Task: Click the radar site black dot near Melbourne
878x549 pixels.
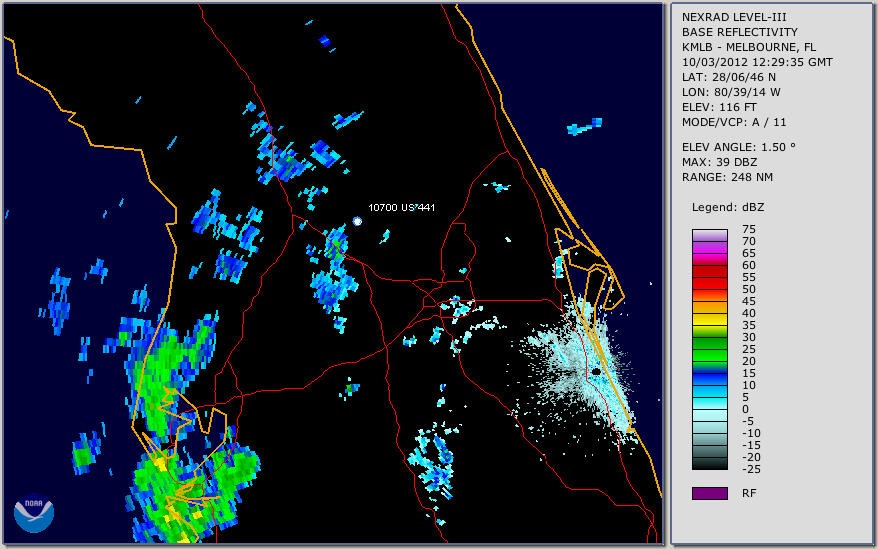Action: (x=596, y=371)
